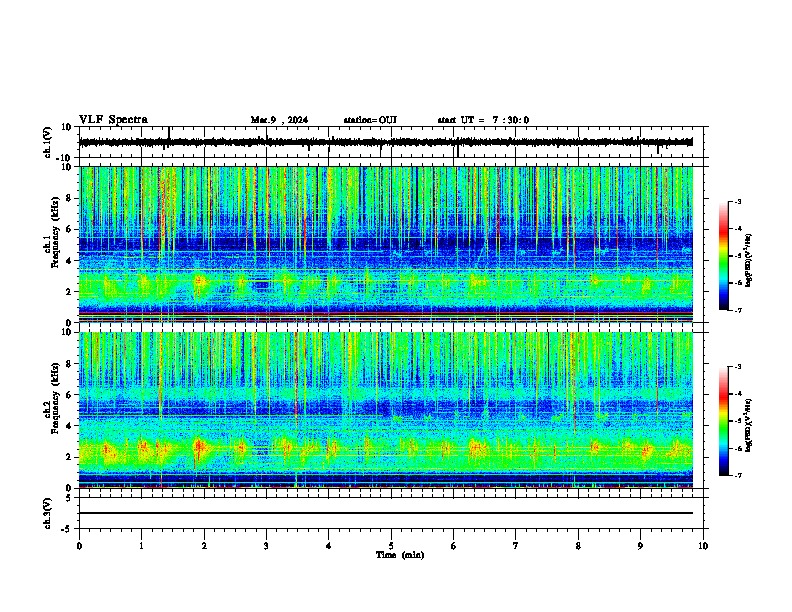Click the ch.2 "Frequency (kHz)" axis label

coord(55,398)
